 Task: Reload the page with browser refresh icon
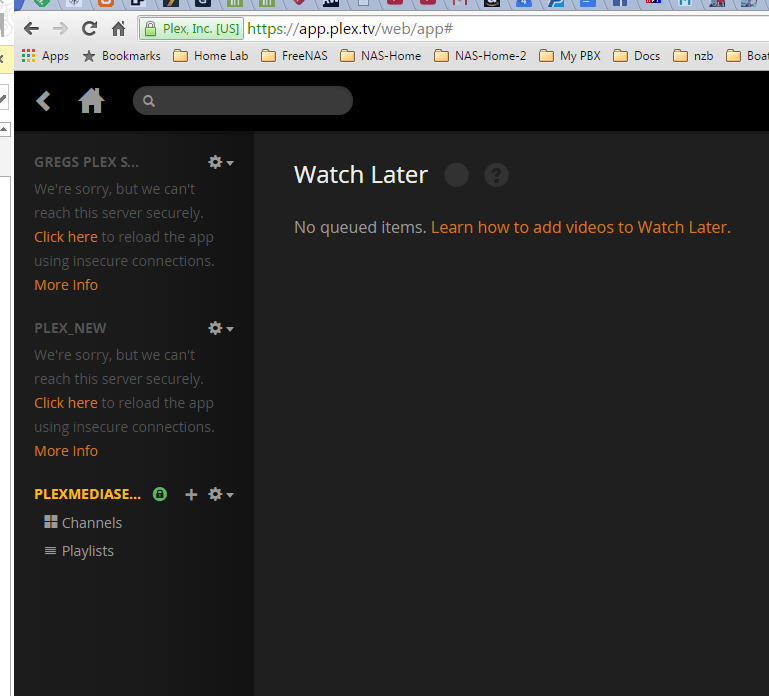89,28
